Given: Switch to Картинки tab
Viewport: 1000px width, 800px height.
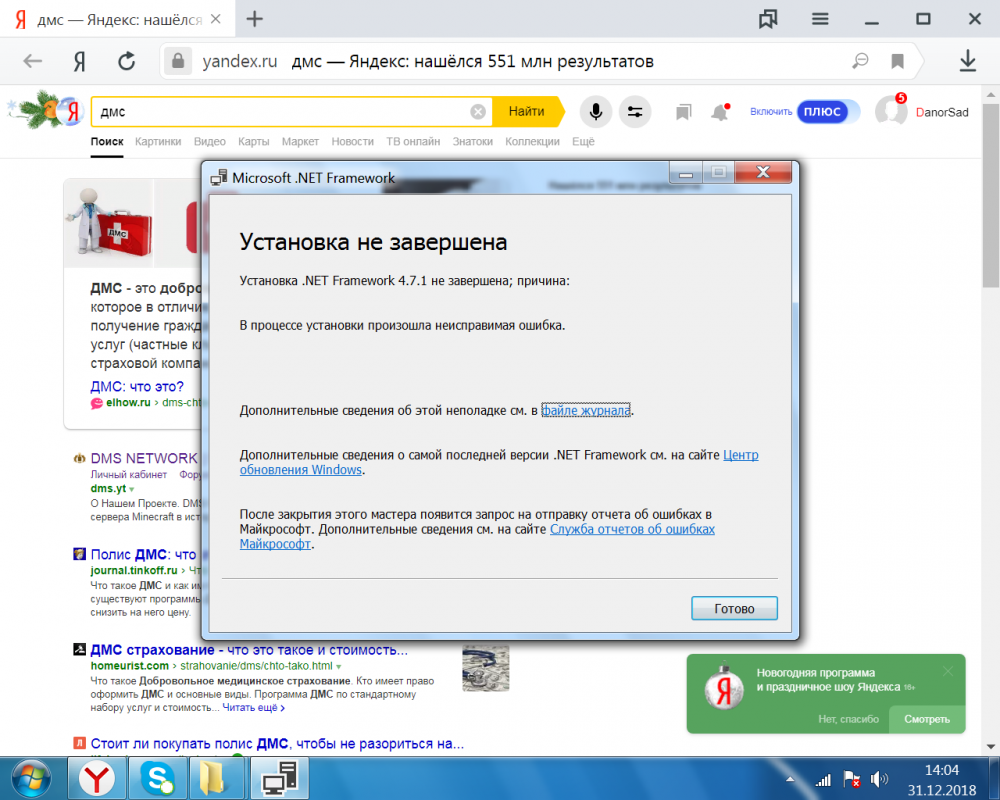Looking at the screenshot, I should tap(158, 142).
